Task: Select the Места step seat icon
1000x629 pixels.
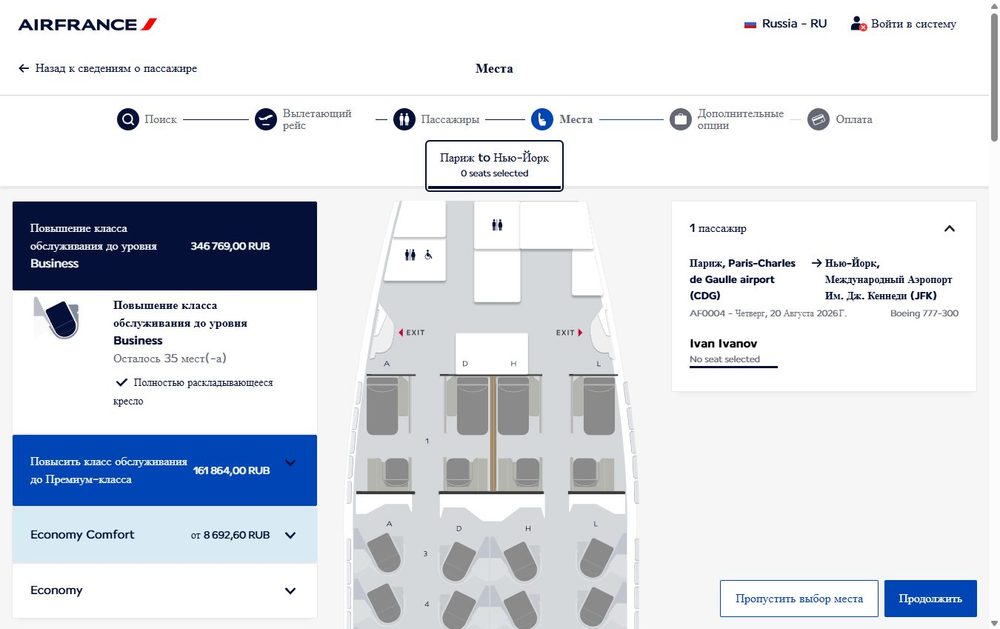Action: click(542, 119)
